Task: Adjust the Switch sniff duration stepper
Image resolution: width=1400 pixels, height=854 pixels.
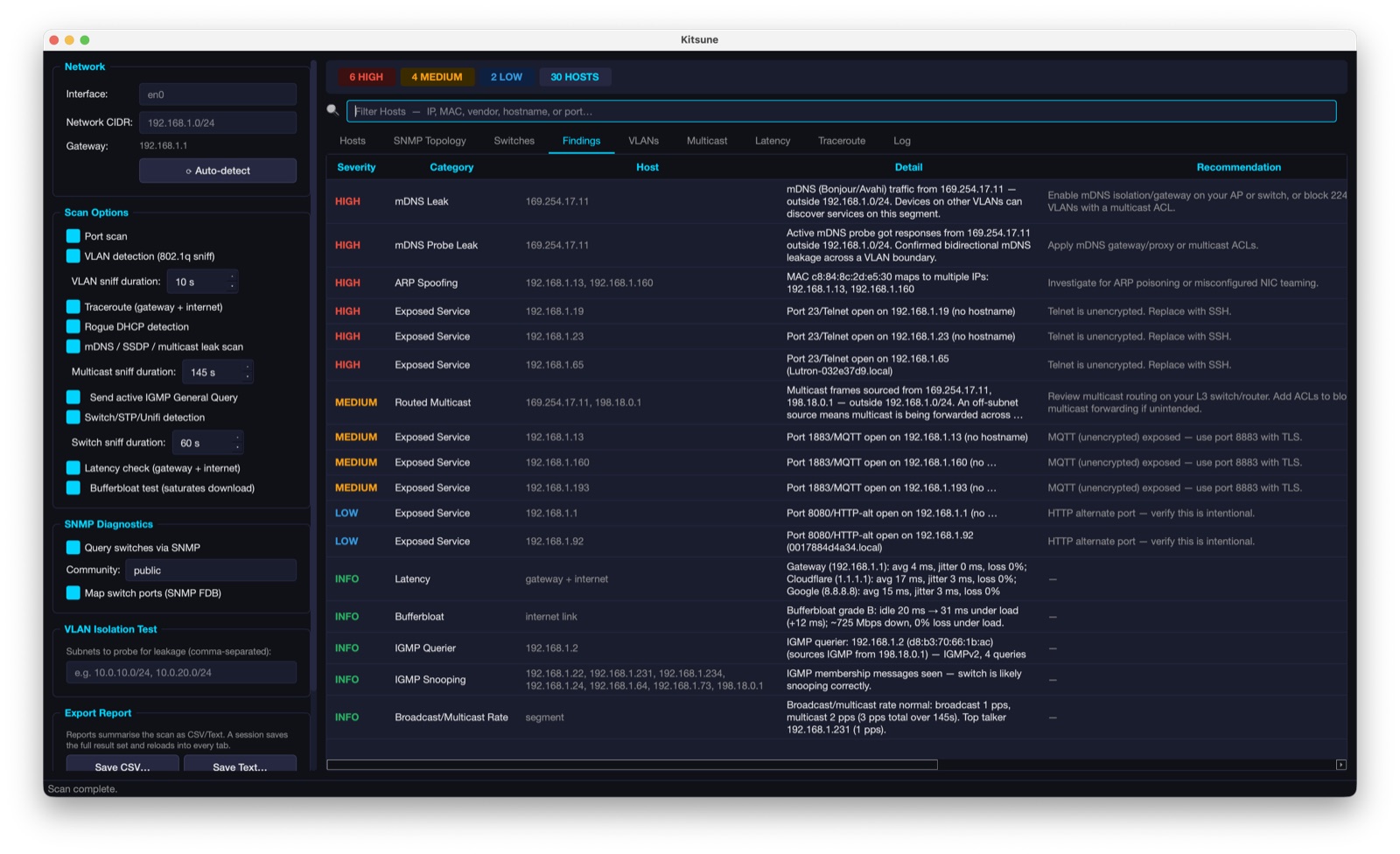Action: coord(237,443)
